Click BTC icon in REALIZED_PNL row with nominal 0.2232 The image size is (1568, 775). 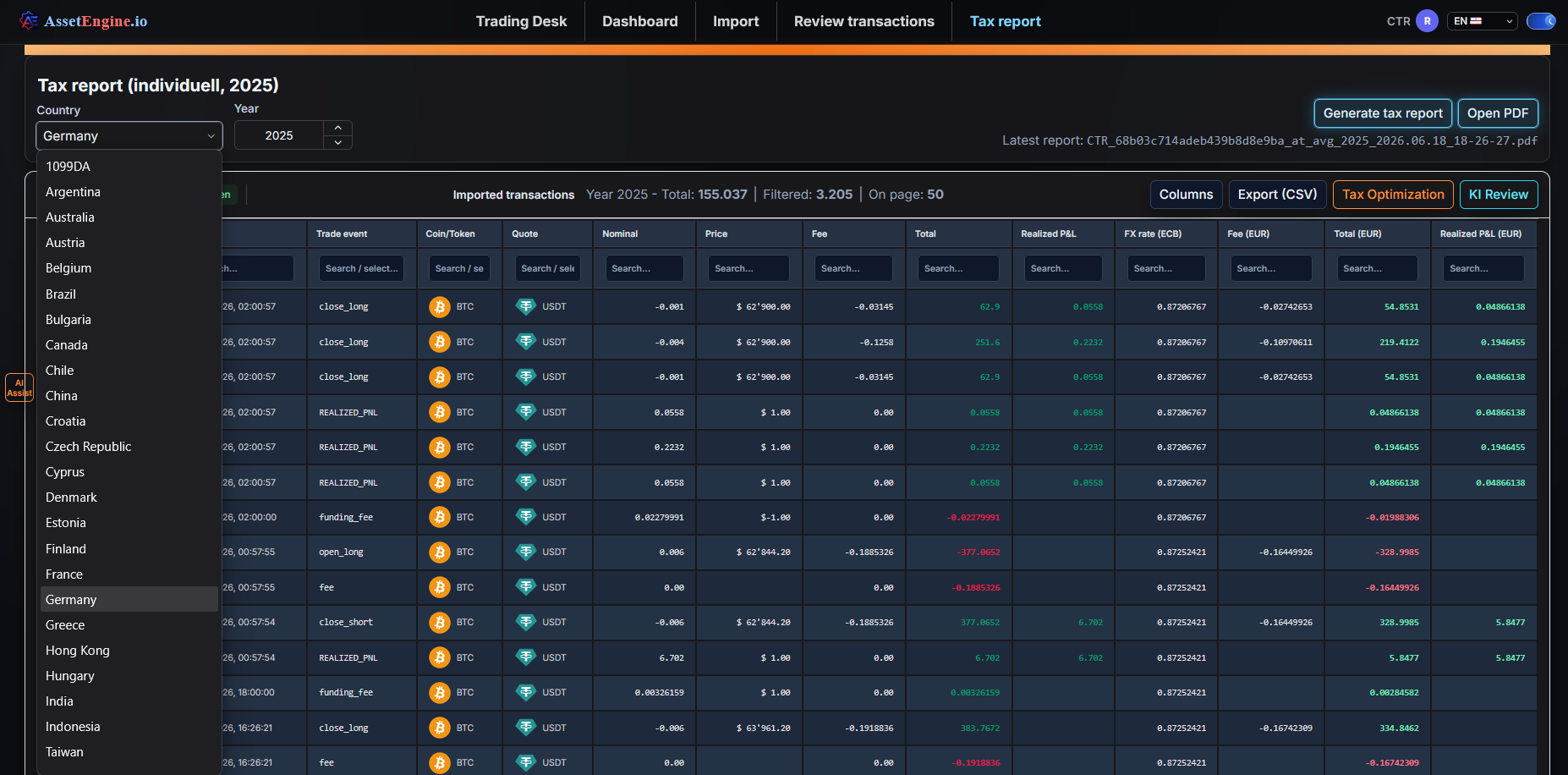click(x=439, y=447)
